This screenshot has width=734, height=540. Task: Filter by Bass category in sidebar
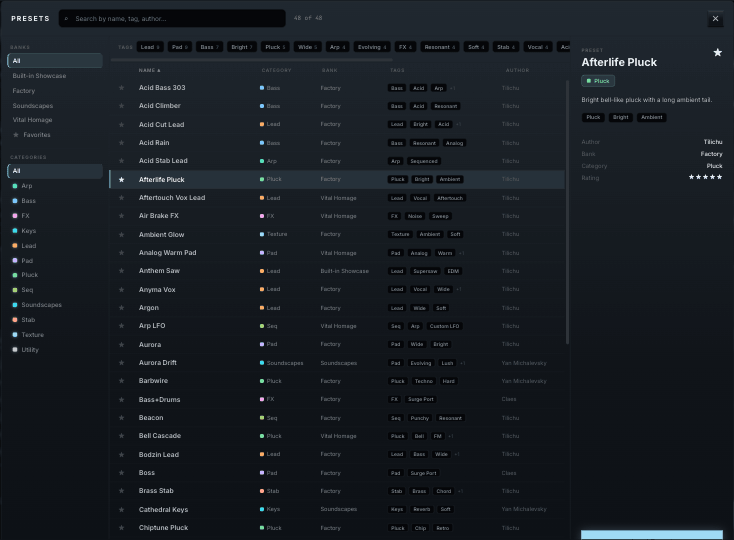point(55,201)
